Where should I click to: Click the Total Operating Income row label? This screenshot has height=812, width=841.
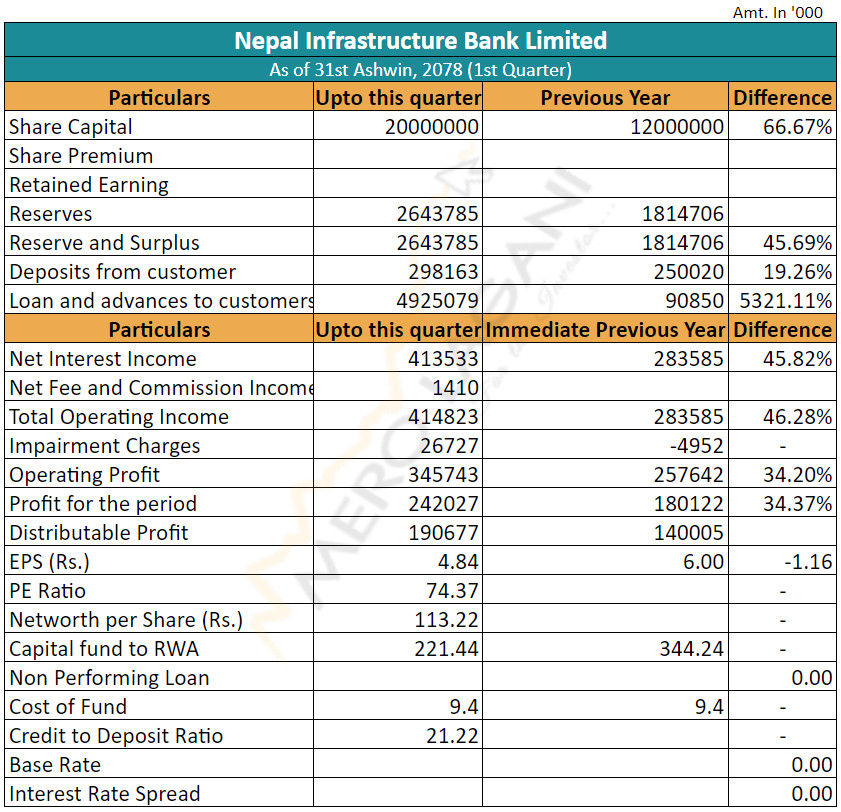119,417
